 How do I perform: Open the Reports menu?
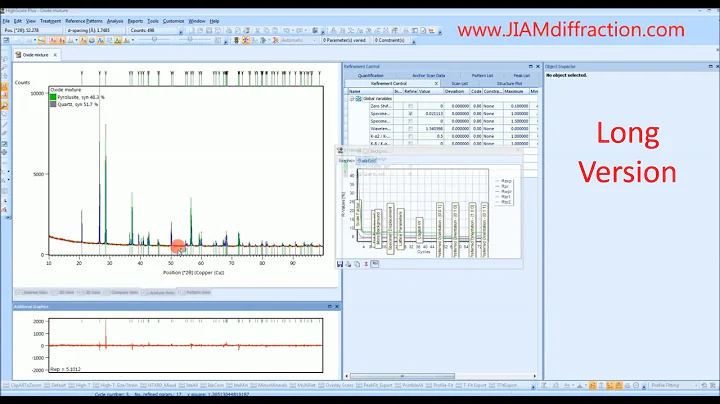[135, 21]
